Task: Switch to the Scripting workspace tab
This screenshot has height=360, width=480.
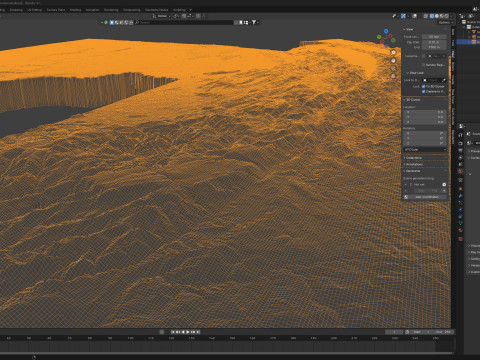Action: pos(179,10)
